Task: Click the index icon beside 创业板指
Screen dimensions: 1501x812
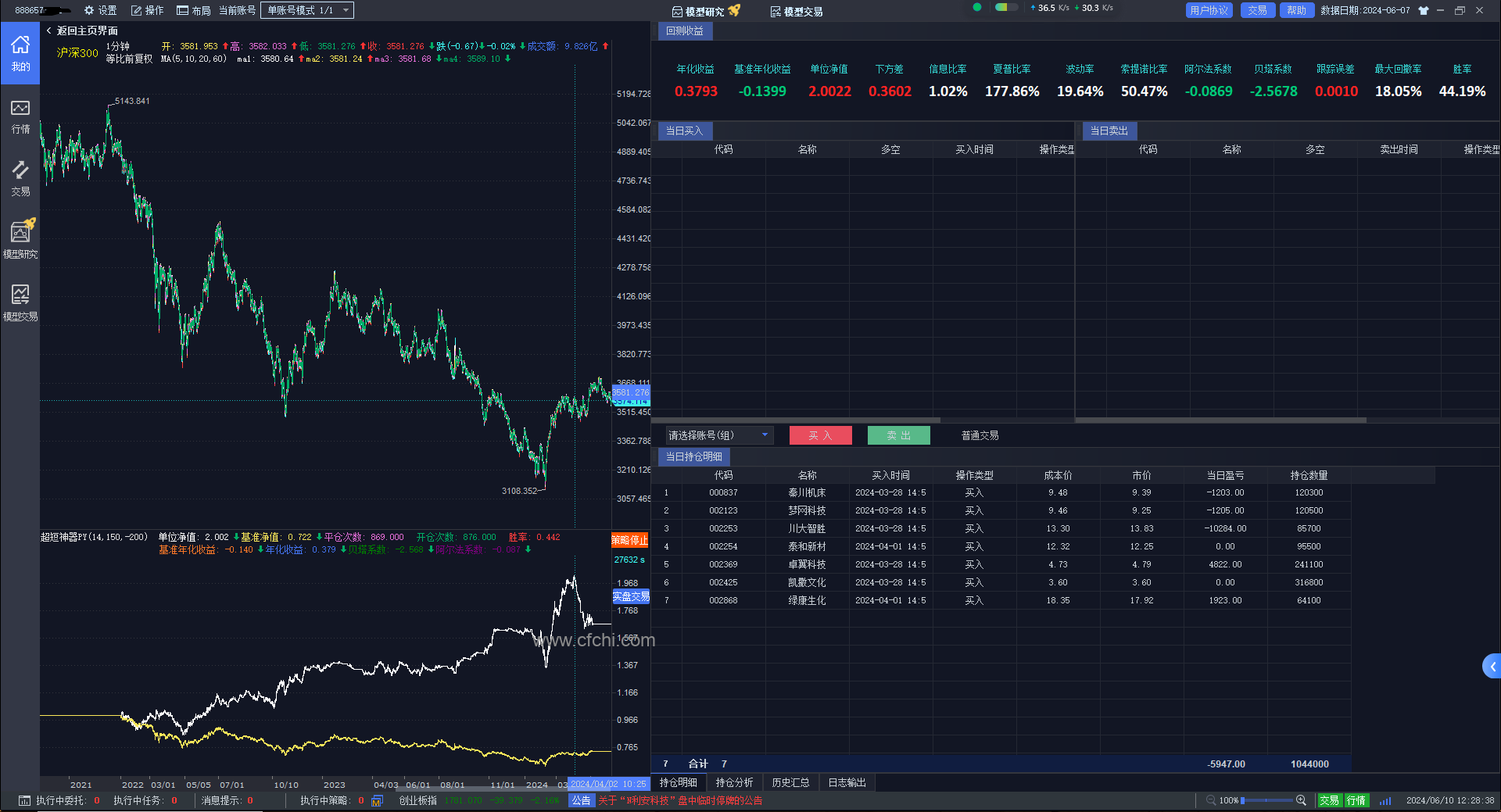Action: click(x=378, y=800)
